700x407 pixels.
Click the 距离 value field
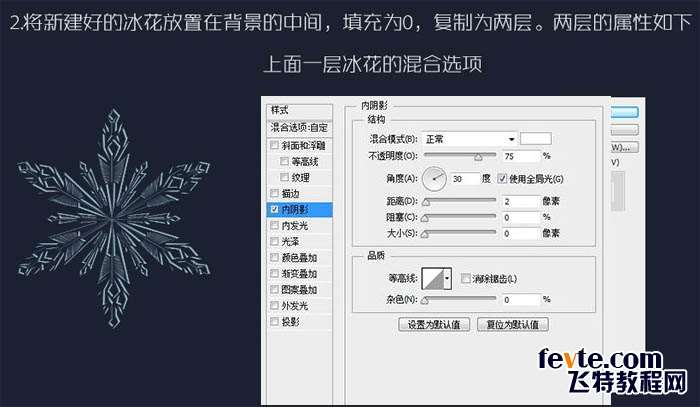[521, 201]
